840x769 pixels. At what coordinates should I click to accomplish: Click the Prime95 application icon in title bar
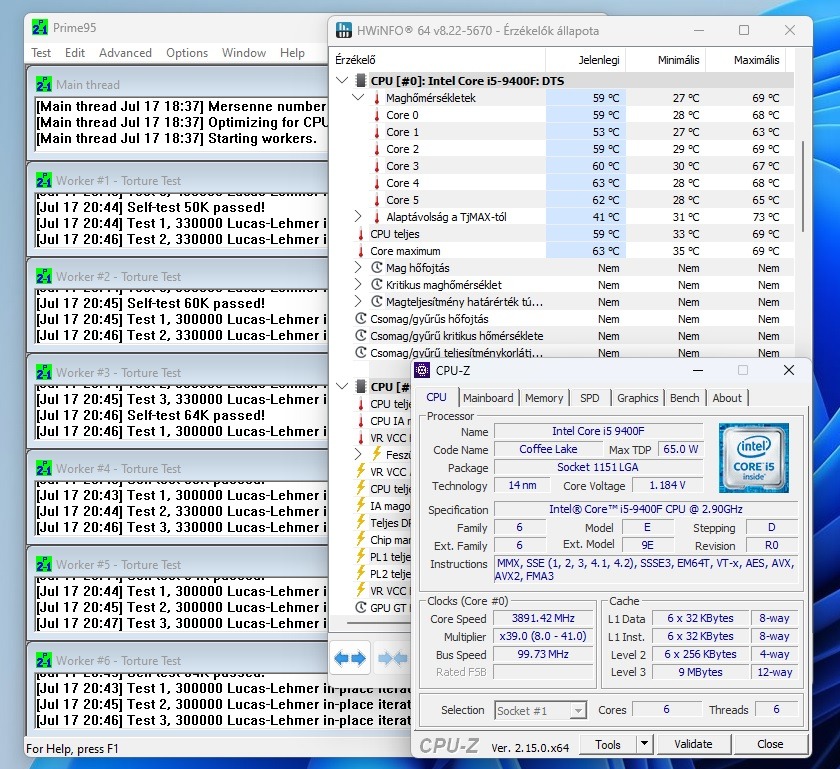click(40, 27)
